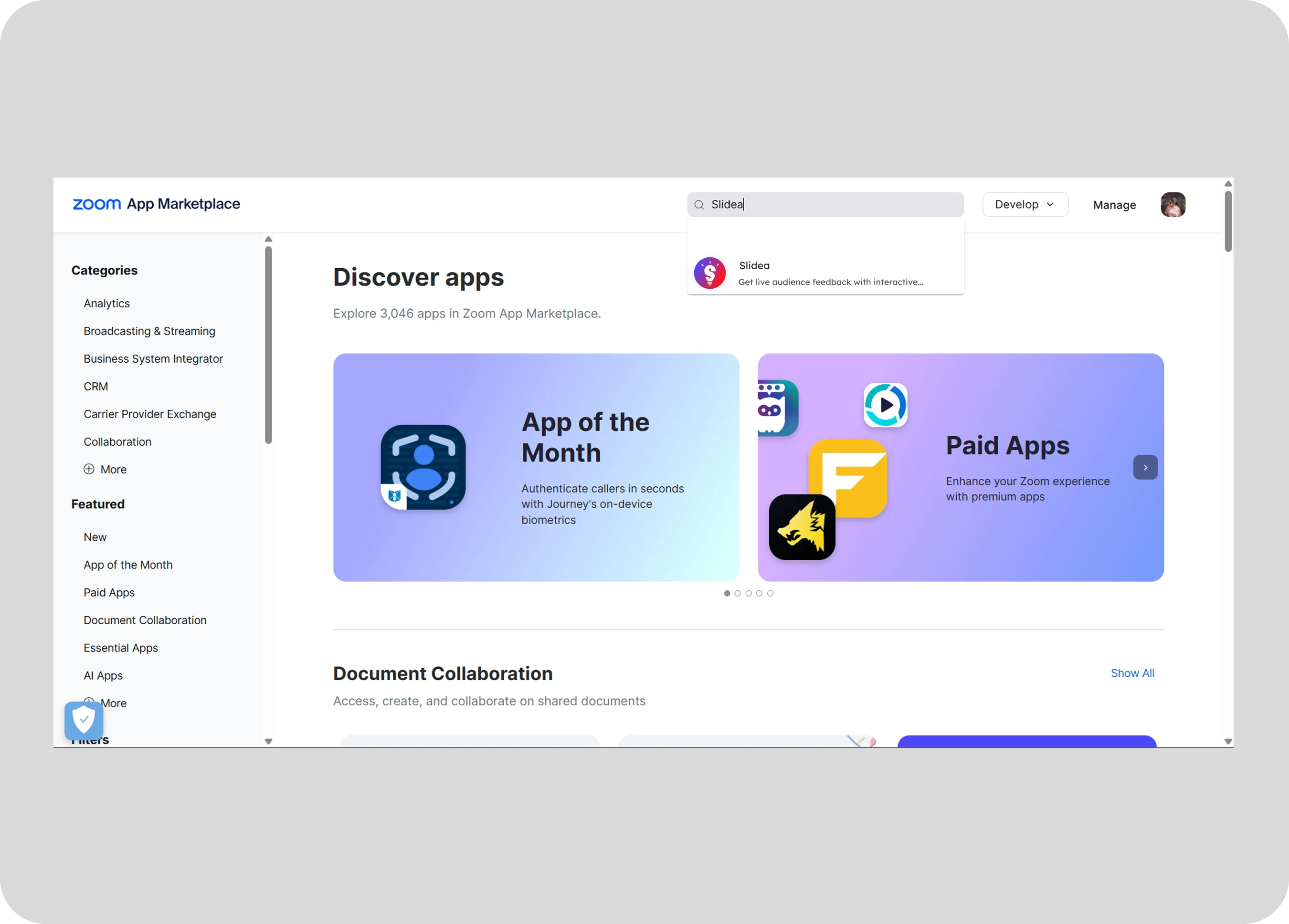Select Carrier Provider Exchange category
1289x924 pixels.
150,414
